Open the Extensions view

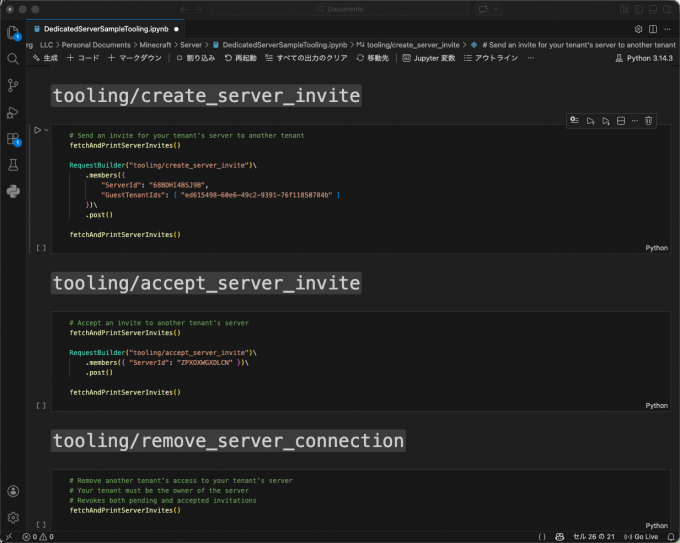pyautogui.click(x=13, y=139)
